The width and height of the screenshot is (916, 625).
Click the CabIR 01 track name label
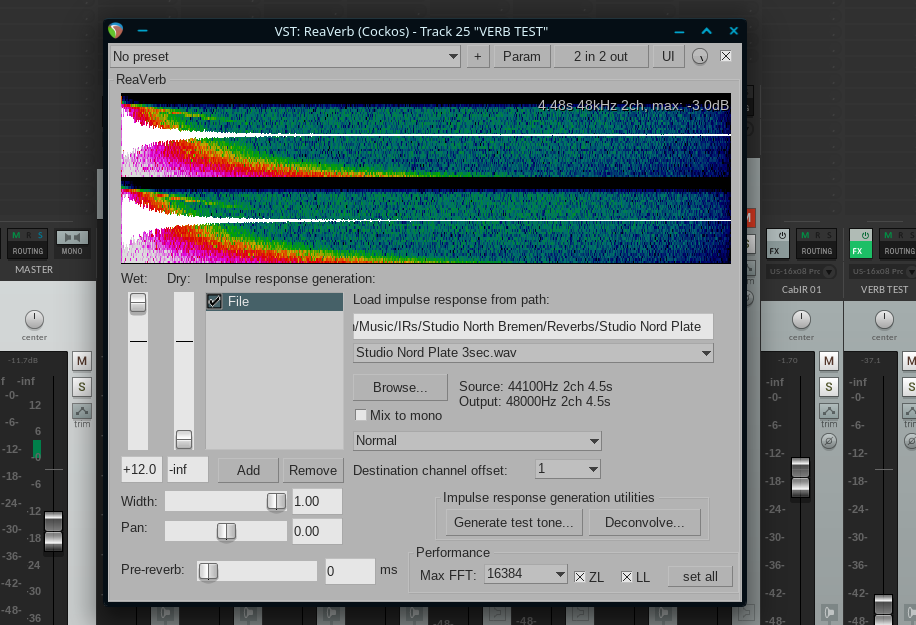coord(801,290)
